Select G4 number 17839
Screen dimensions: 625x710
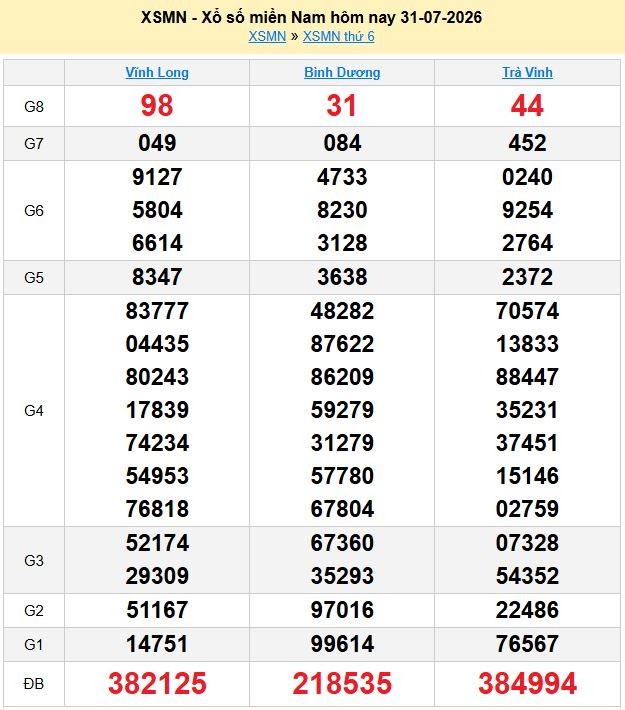157,410
